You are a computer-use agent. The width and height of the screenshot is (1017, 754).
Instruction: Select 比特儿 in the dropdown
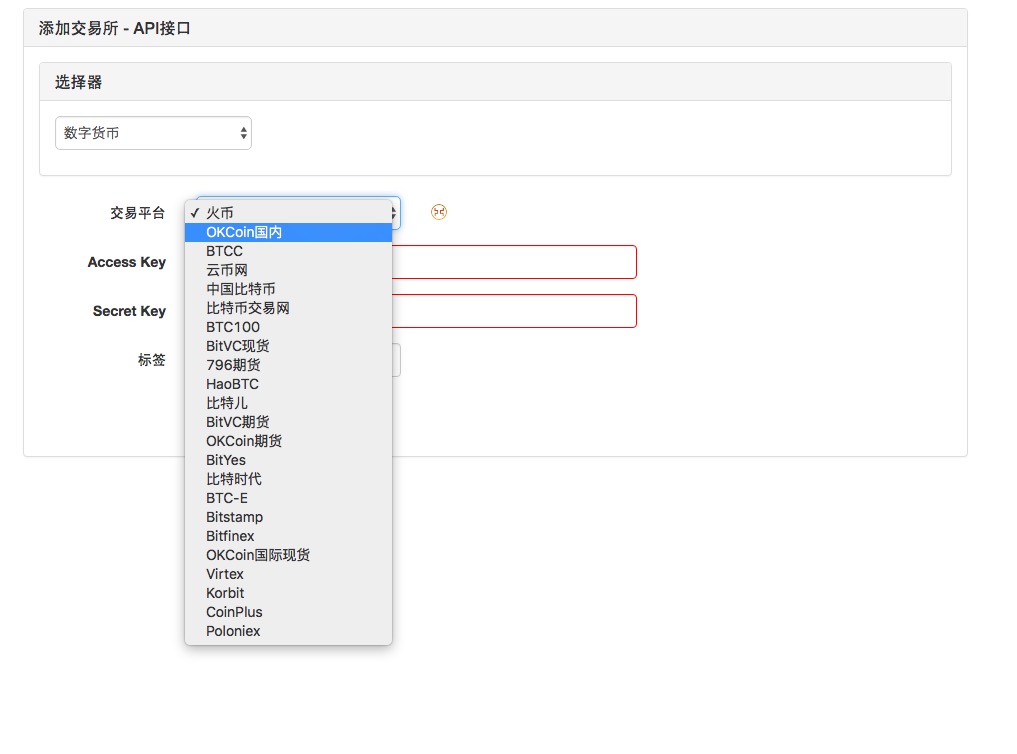[x=289, y=403]
